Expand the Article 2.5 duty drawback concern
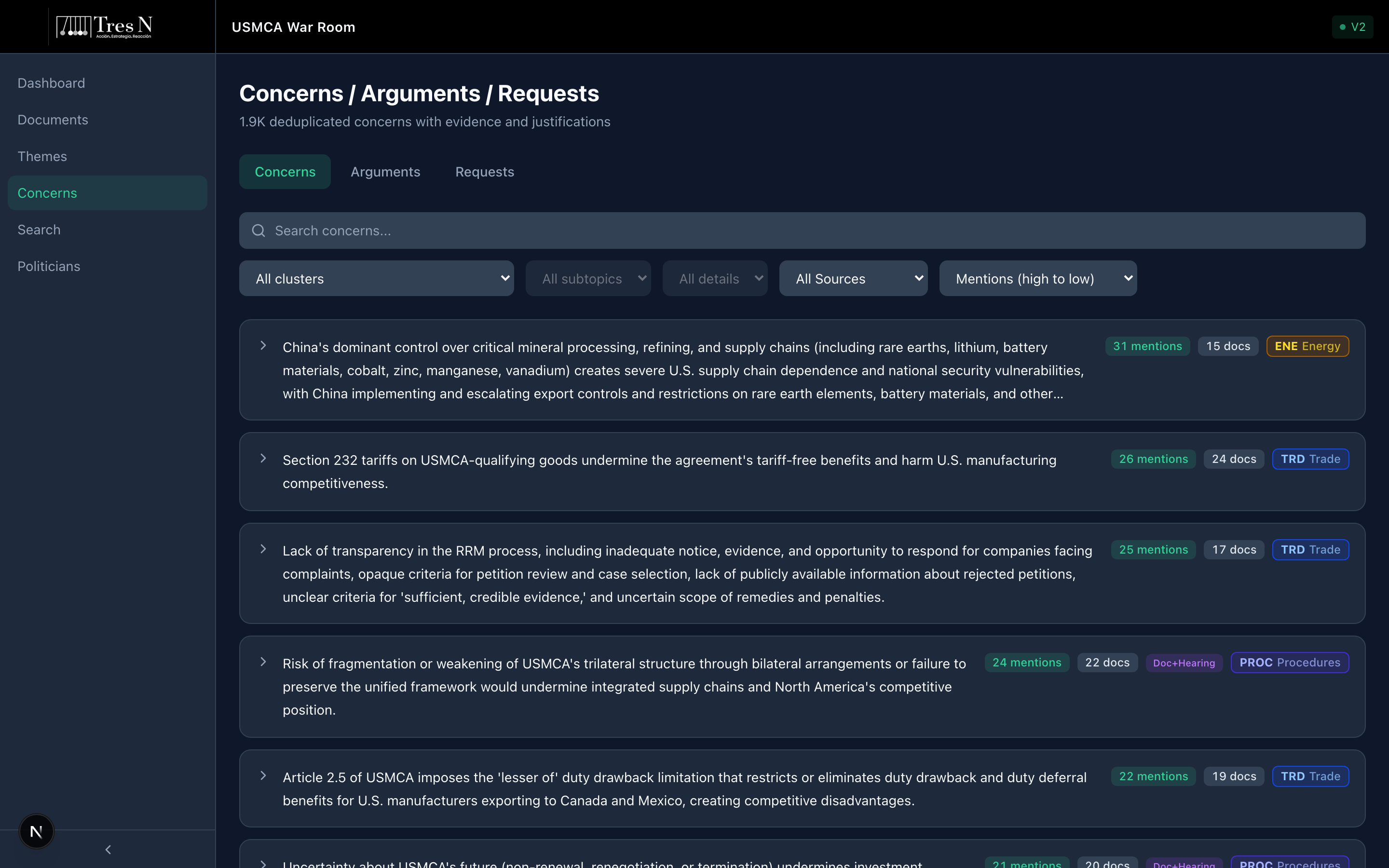Screen dimensions: 1389x868 [x=263, y=775]
